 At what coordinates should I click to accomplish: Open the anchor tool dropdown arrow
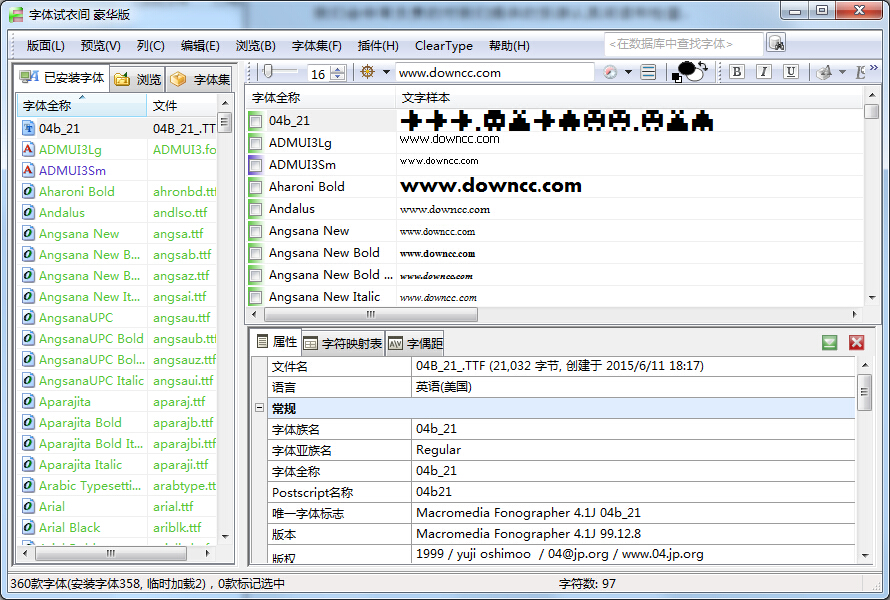point(385,72)
